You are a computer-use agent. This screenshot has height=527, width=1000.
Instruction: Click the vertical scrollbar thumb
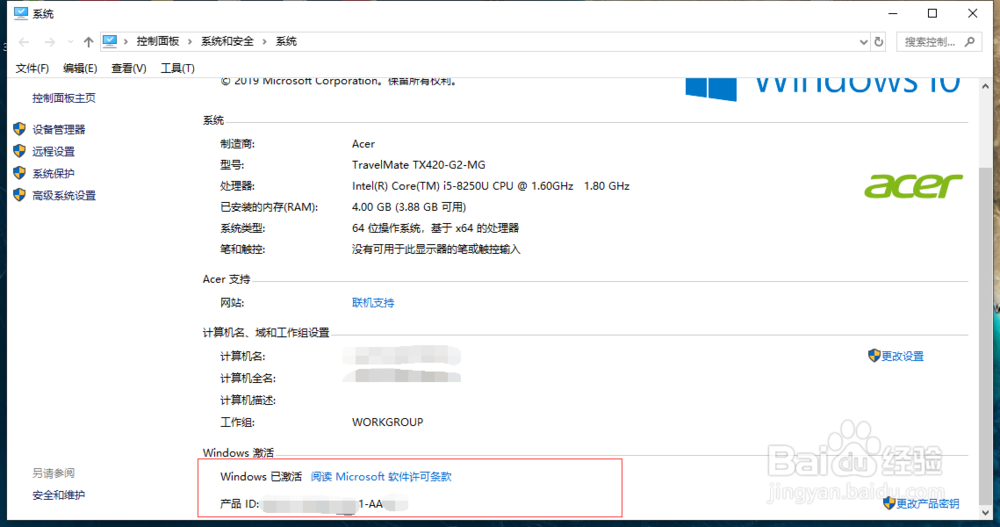click(x=985, y=335)
